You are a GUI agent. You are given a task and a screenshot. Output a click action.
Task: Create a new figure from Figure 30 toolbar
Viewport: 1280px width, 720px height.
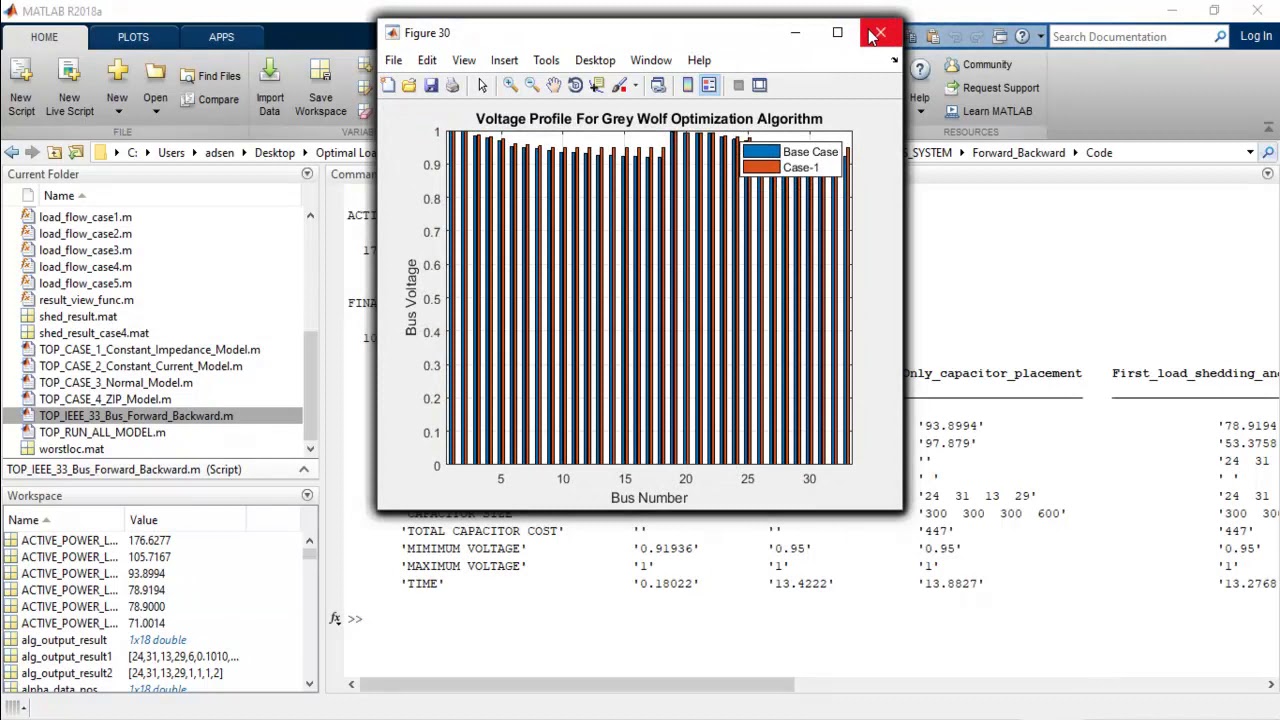pos(388,86)
